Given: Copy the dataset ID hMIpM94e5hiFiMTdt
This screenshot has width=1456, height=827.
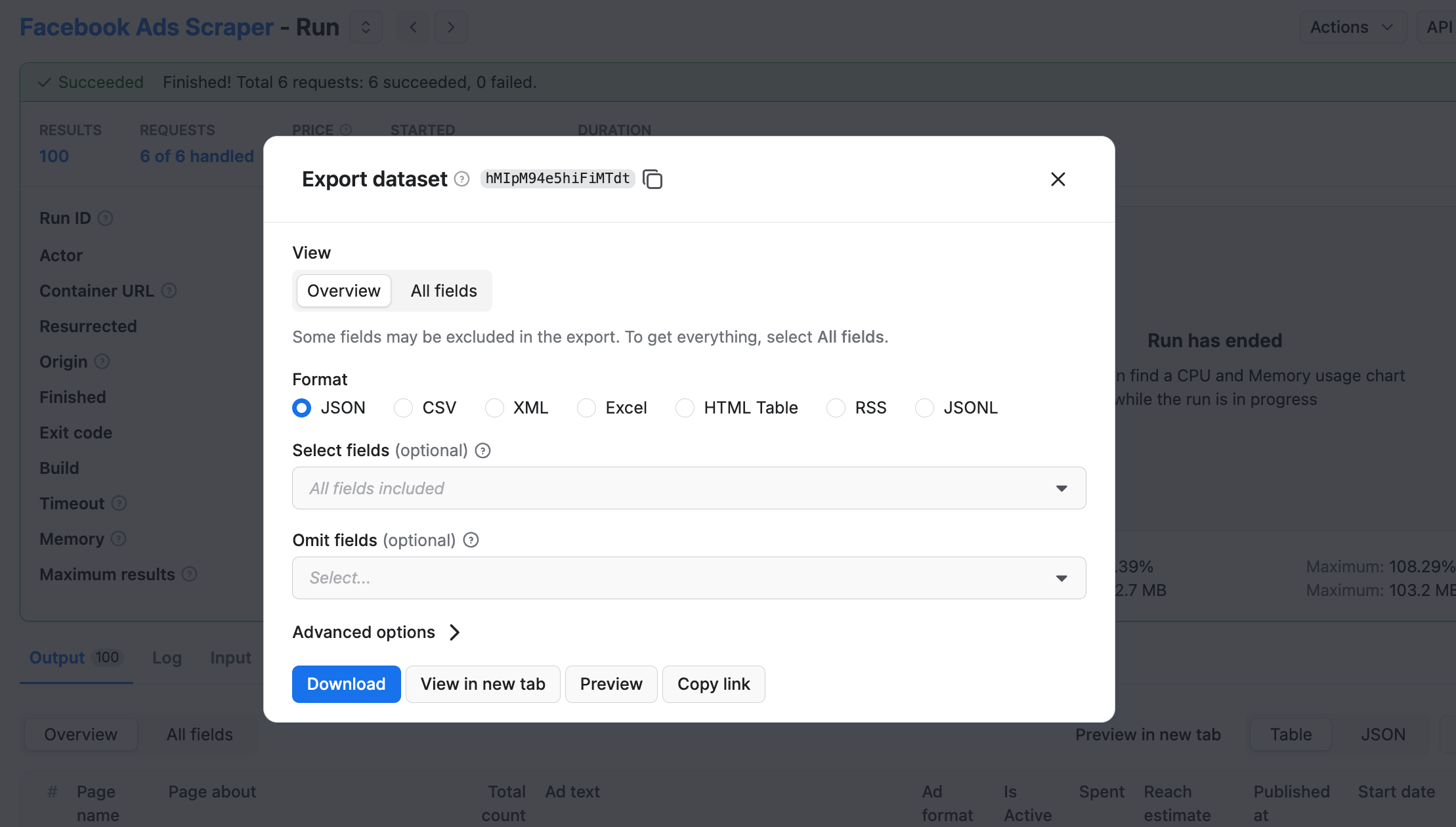Looking at the screenshot, I should pyautogui.click(x=653, y=179).
